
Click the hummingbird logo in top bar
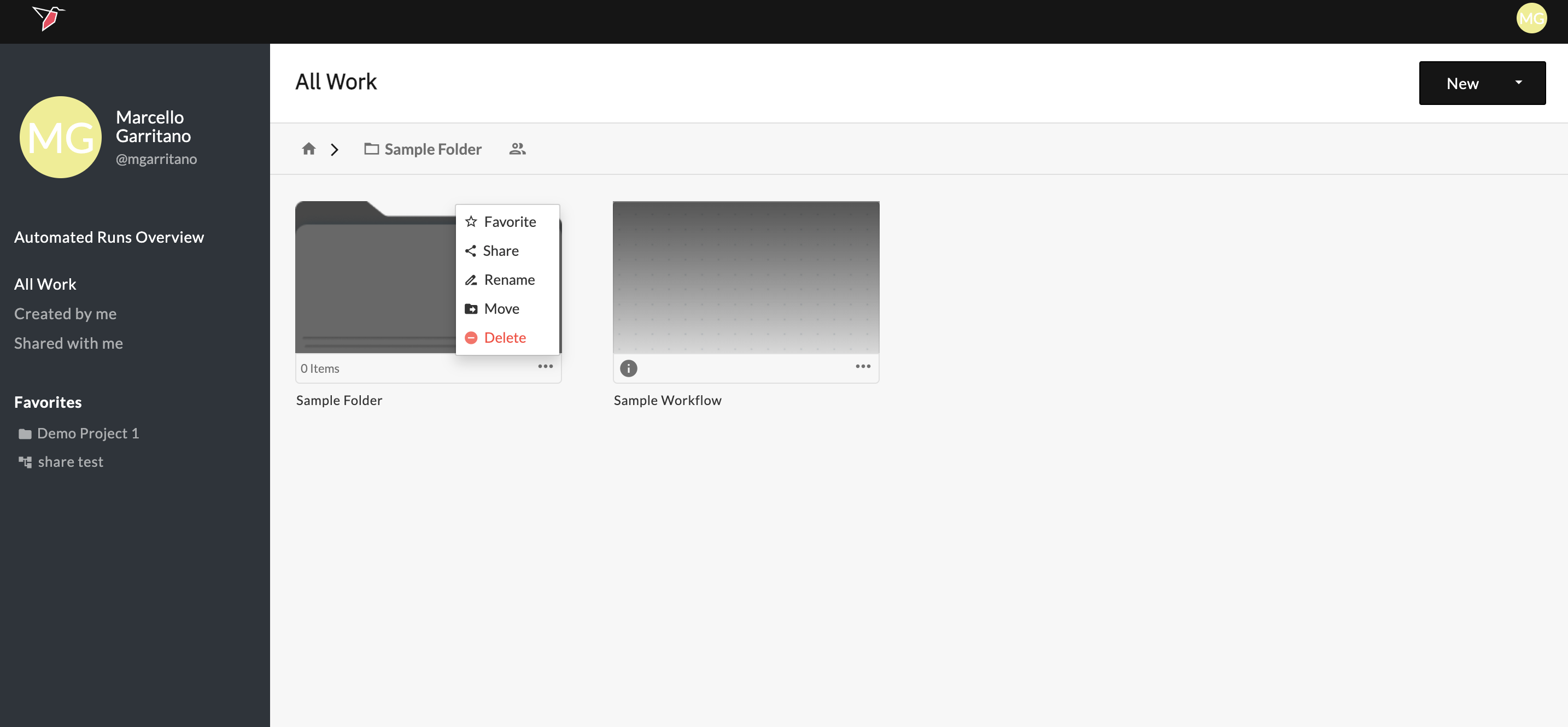pos(48,18)
